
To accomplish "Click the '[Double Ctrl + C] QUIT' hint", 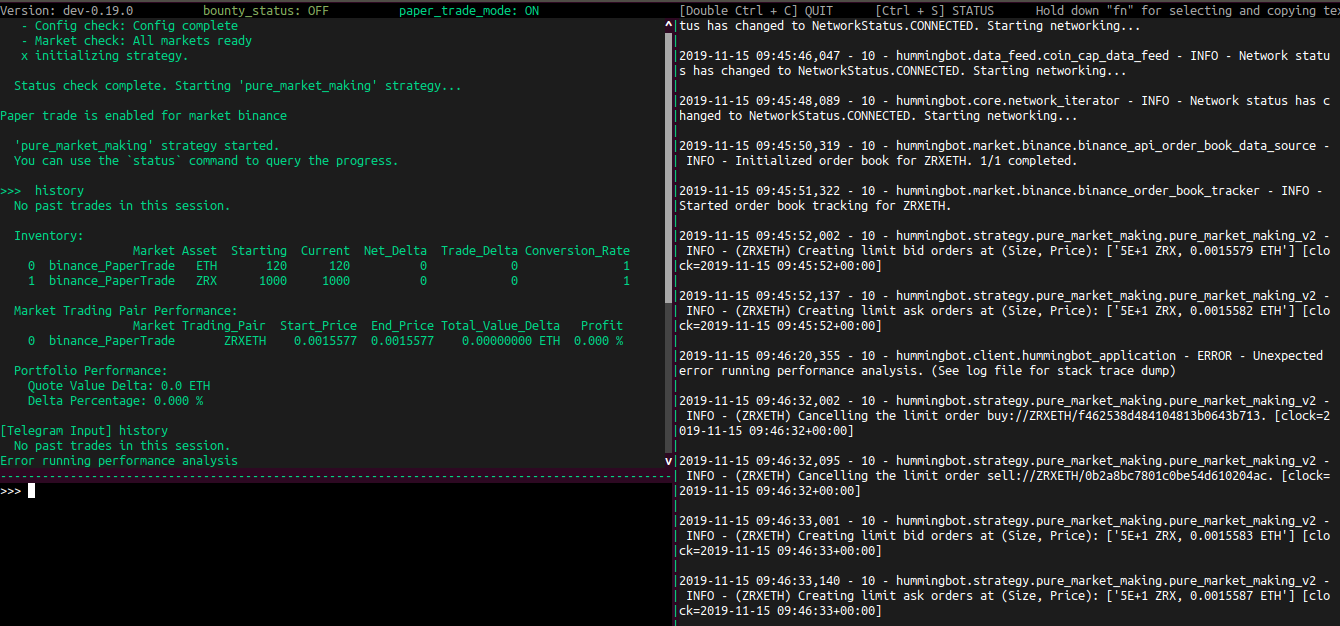I will [756, 11].
